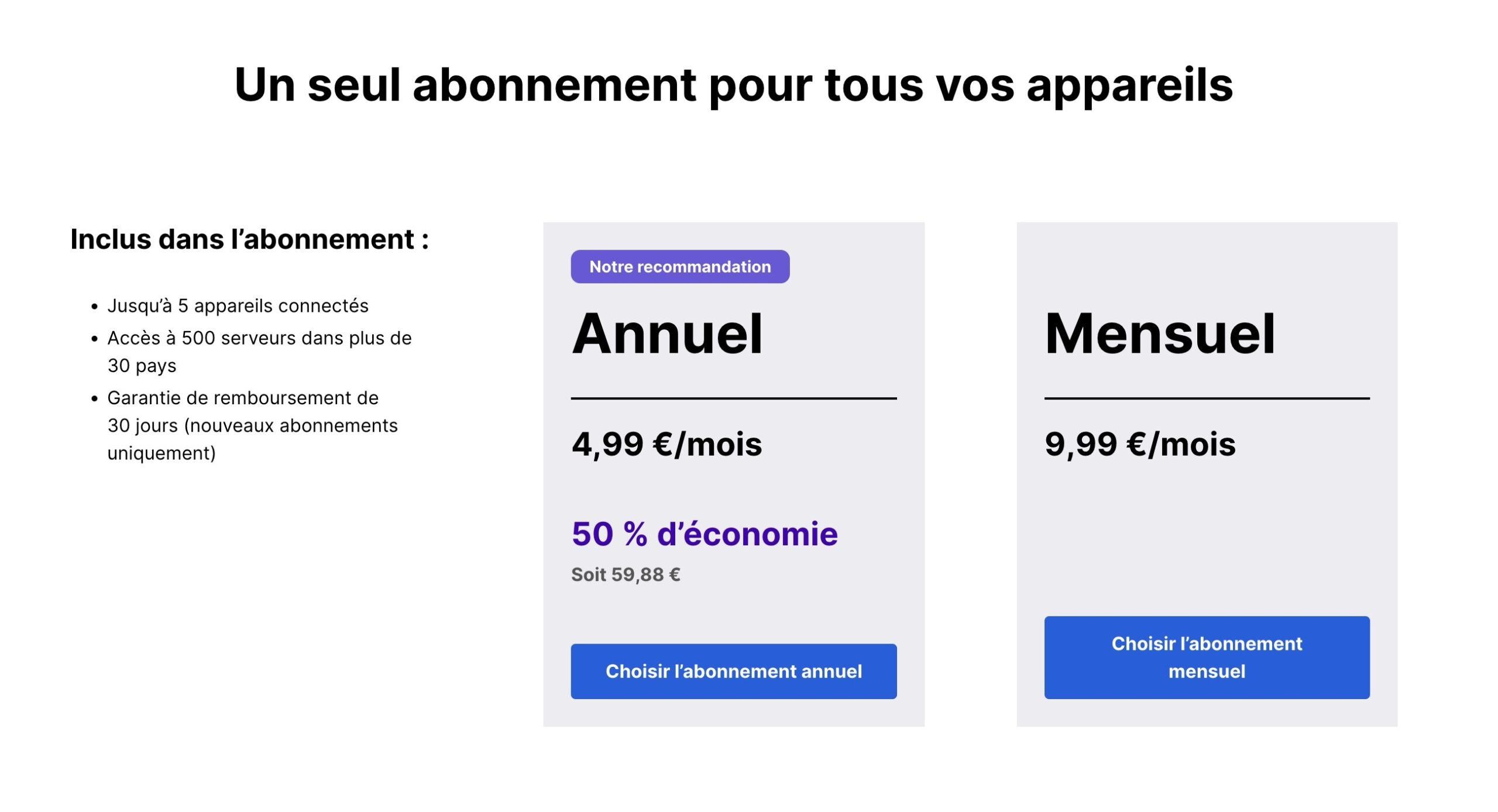Click the main page title about 'appareils'

[734, 85]
